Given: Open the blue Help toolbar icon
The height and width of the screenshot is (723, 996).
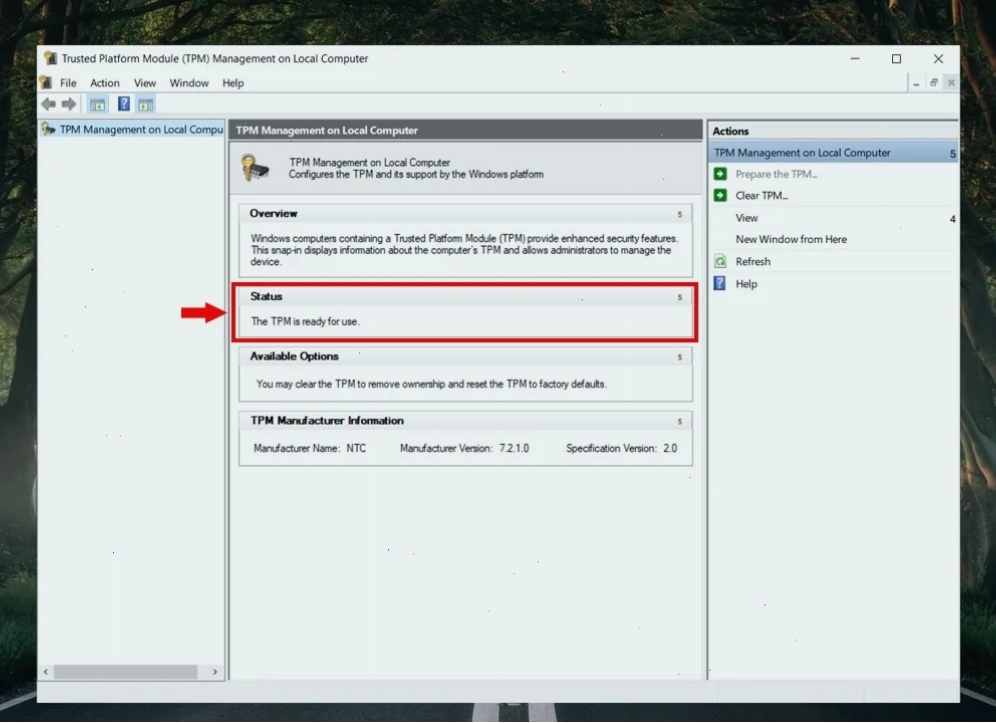Looking at the screenshot, I should pos(124,104).
